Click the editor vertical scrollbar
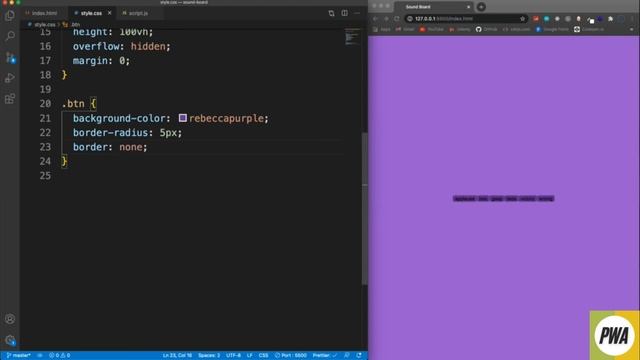Screen dimensions: 640x360 click(365, 208)
